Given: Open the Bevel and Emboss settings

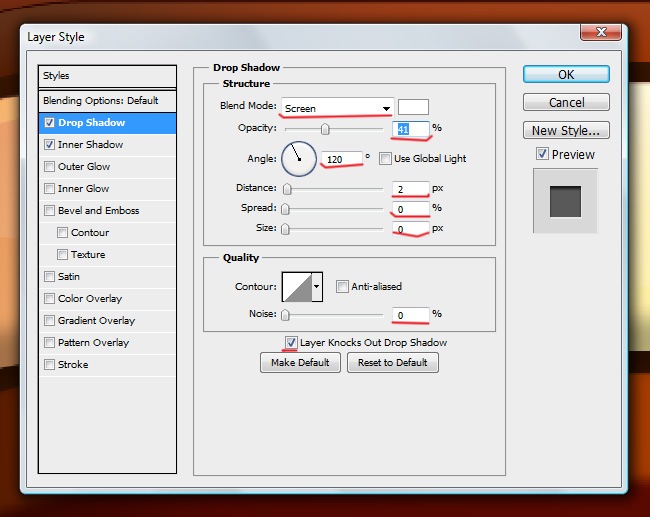Looking at the screenshot, I should (x=98, y=211).
